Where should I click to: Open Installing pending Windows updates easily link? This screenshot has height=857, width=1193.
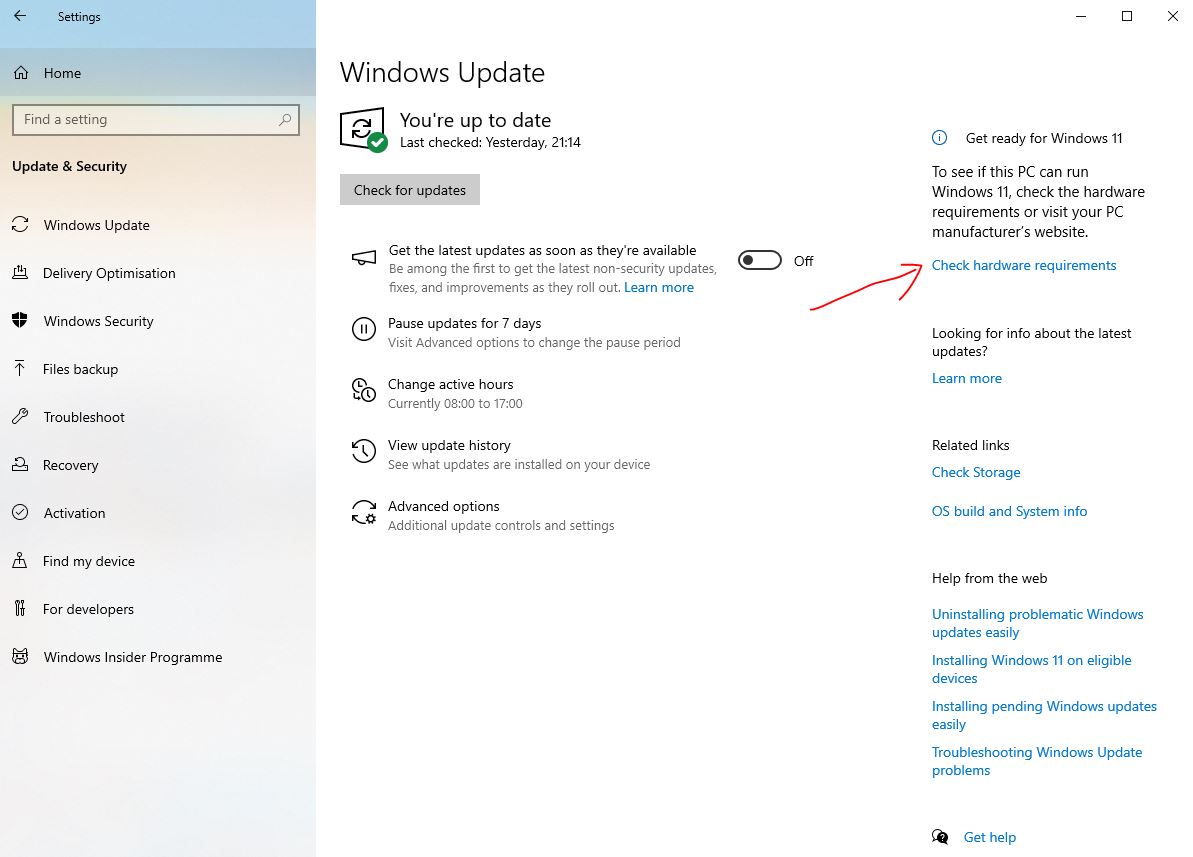(1044, 715)
